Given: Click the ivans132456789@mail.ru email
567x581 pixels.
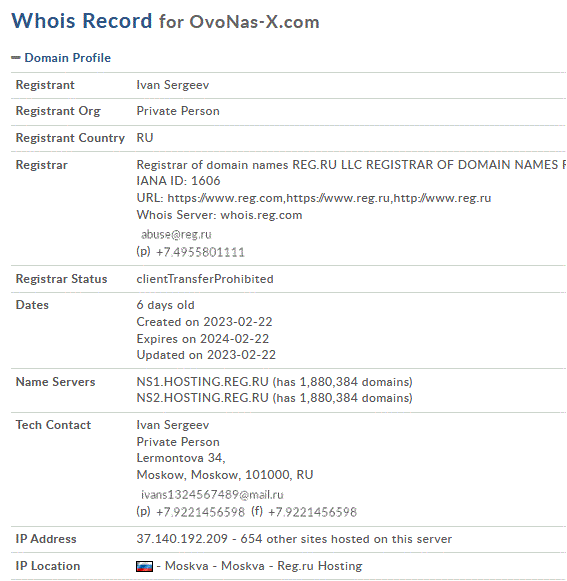Looking at the screenshot, I should 212,495.
